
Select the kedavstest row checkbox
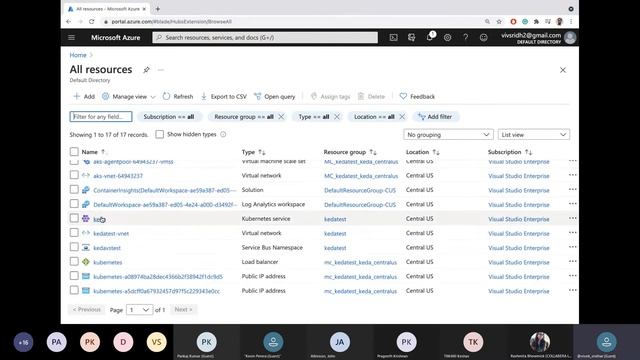(74, 247)
